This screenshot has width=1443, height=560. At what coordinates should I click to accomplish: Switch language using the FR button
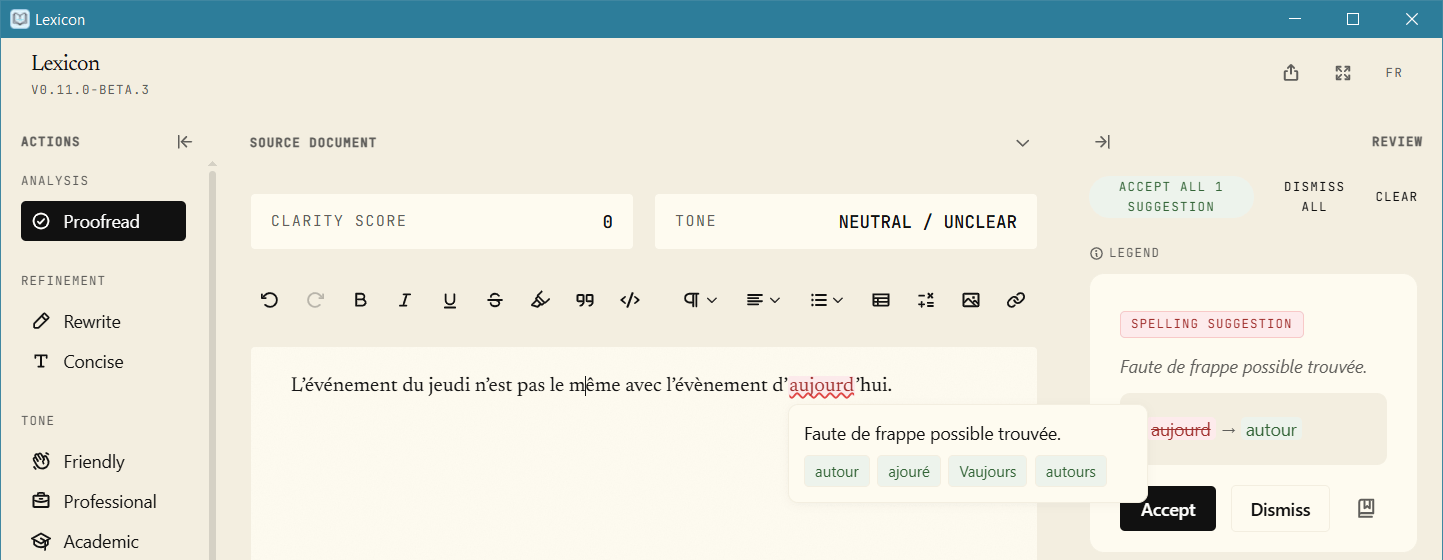[1394, 73]
